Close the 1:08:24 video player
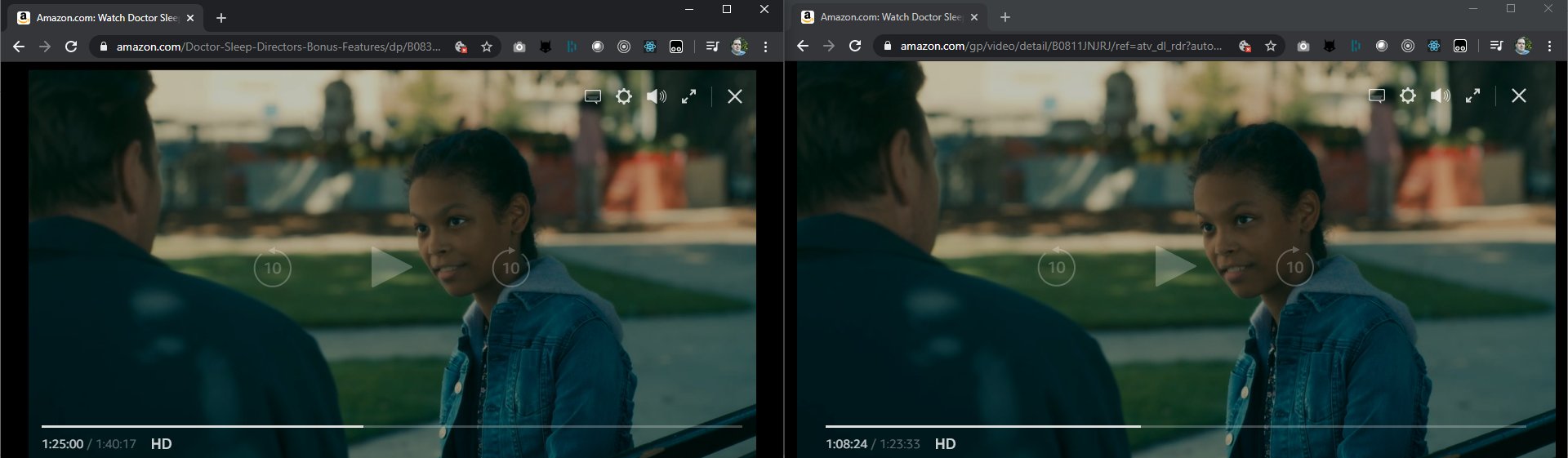The height and width of the screenshot is (458, 1568). [1519, 96]
